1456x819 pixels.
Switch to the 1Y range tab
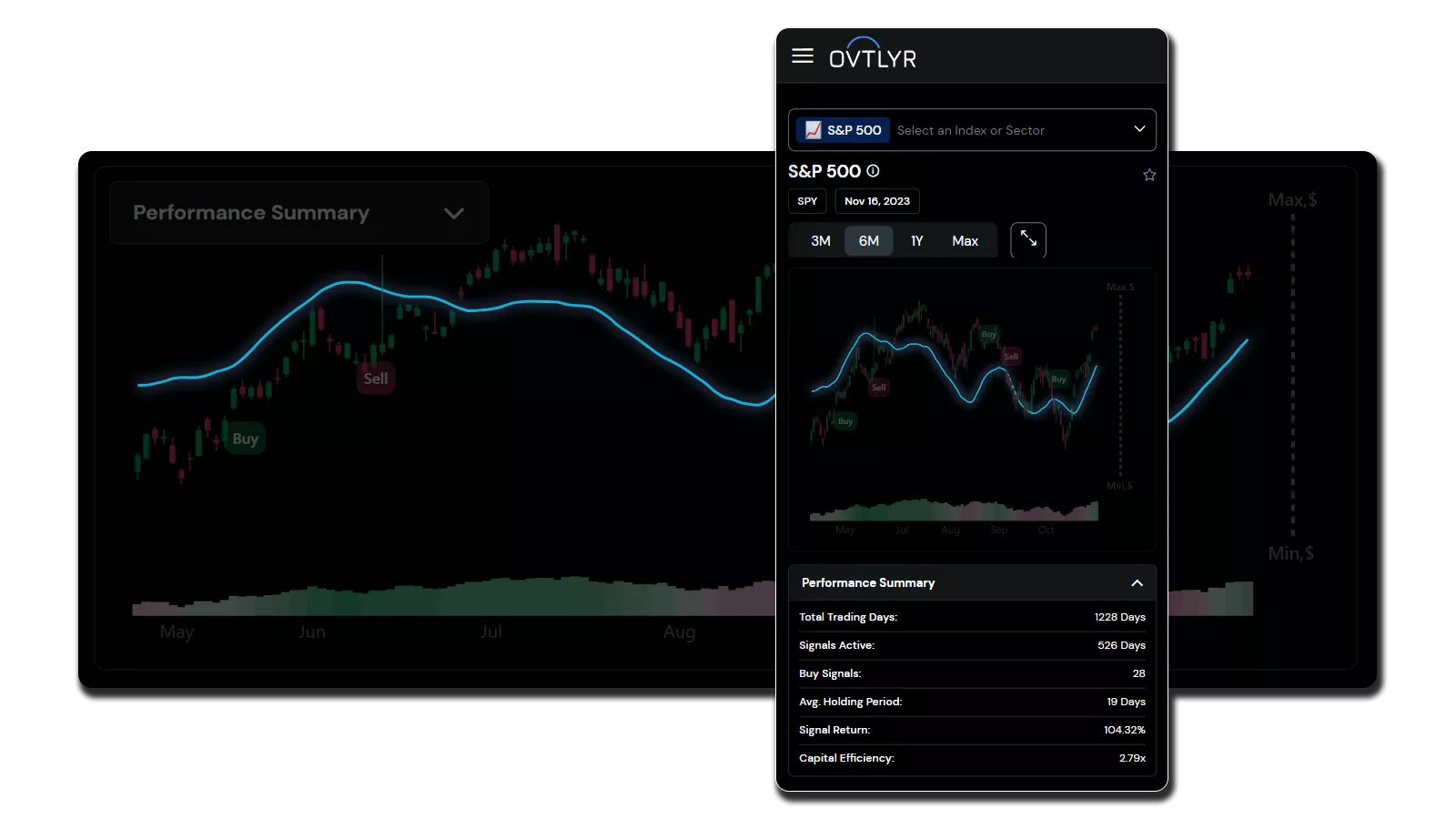click(916, 241)
